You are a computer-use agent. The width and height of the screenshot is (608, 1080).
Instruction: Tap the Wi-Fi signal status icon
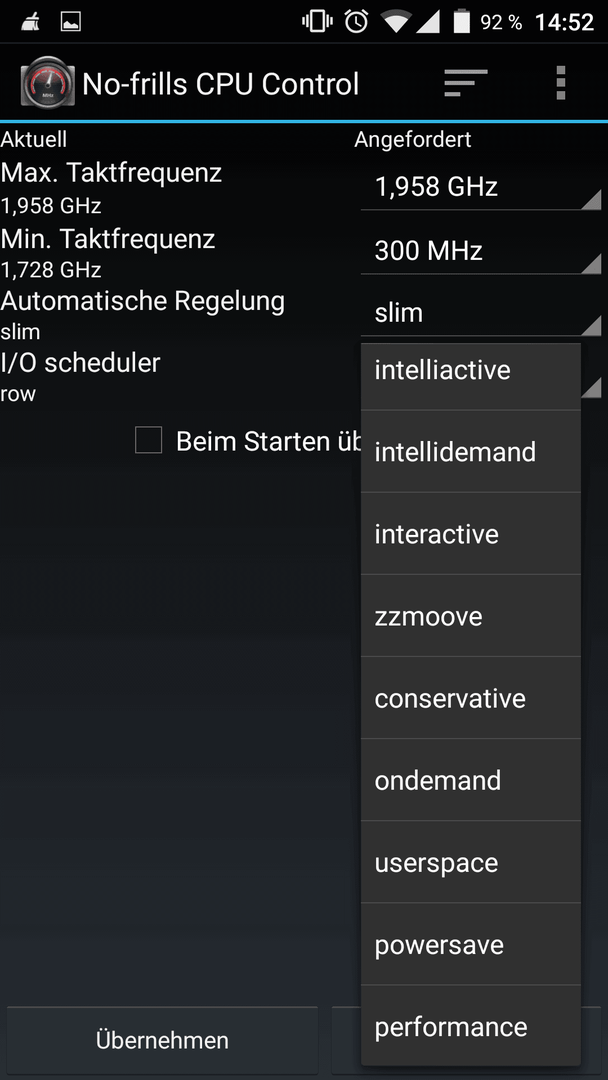[396, 22]
